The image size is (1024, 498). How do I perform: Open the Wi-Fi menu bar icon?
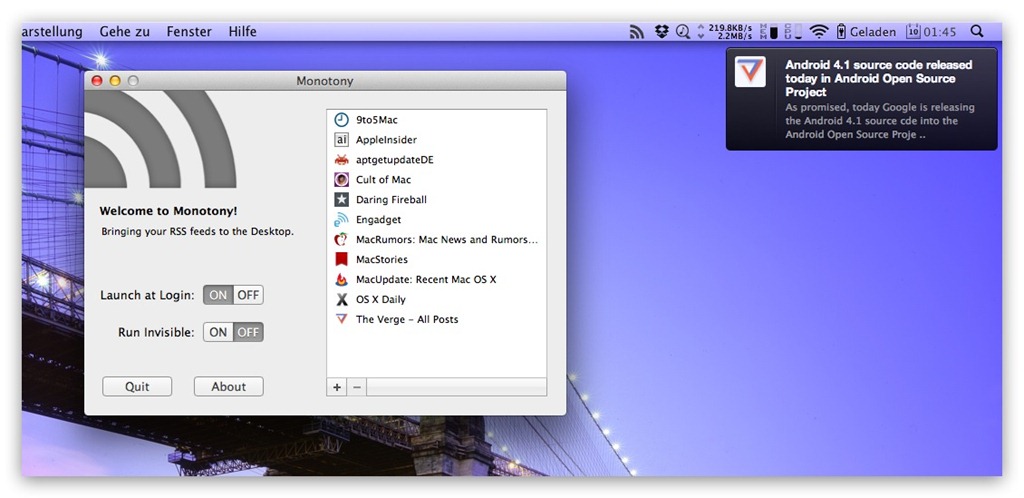tap(818, 31)
